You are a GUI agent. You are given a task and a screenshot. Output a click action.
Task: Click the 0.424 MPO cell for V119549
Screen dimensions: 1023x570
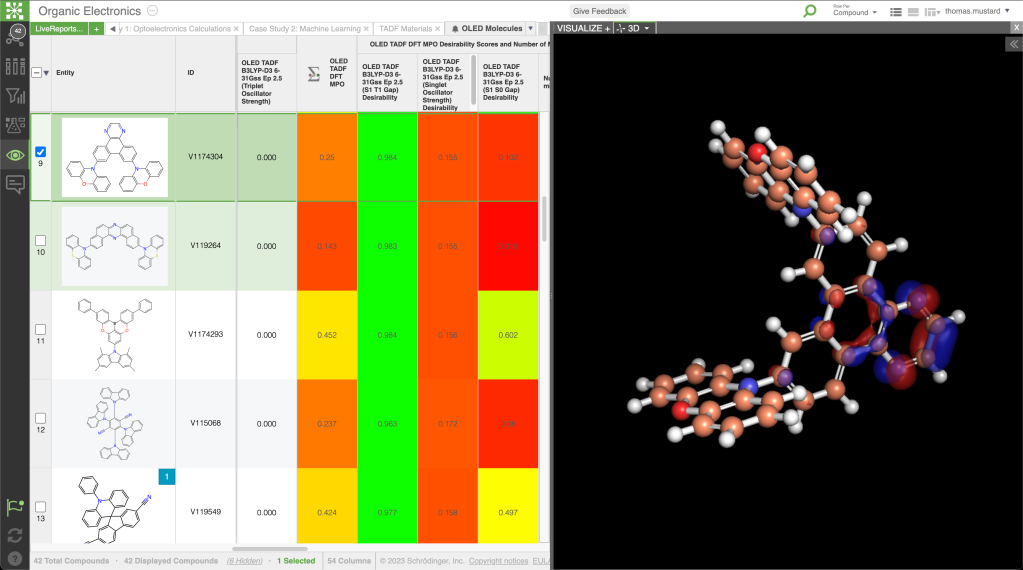(x=327, y=513)
